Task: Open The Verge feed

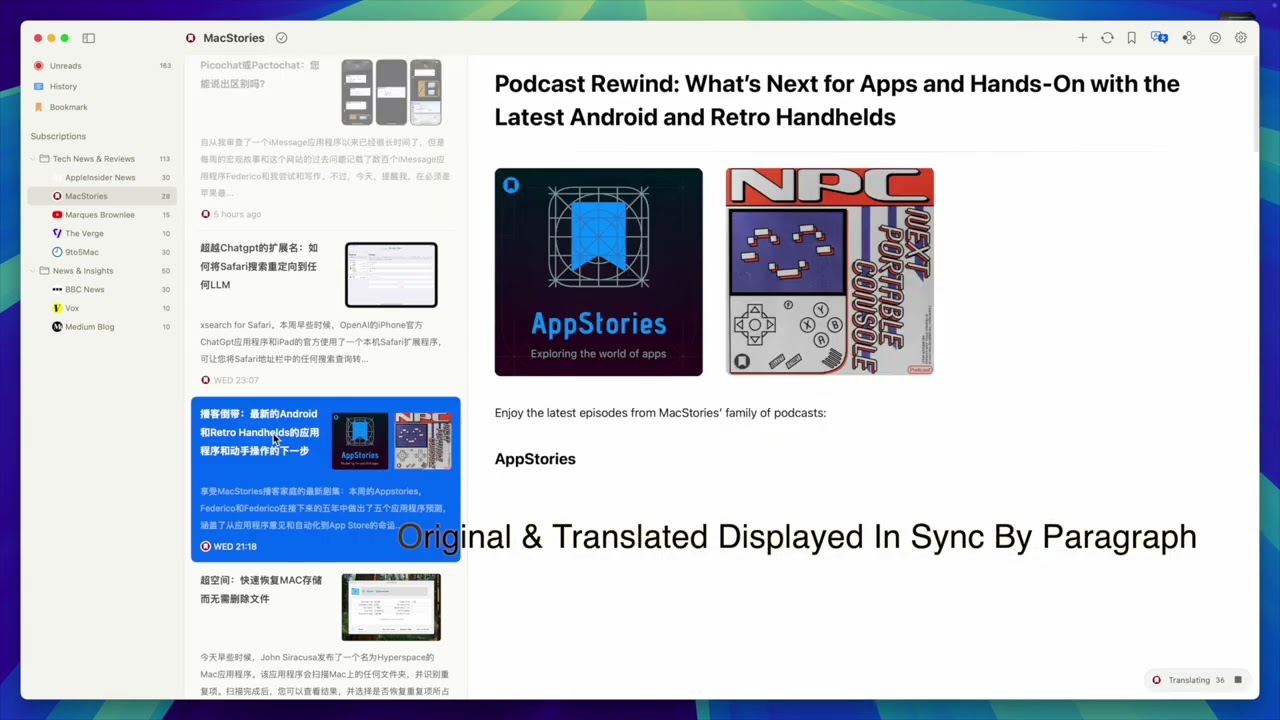Action: tap(102, 234)
